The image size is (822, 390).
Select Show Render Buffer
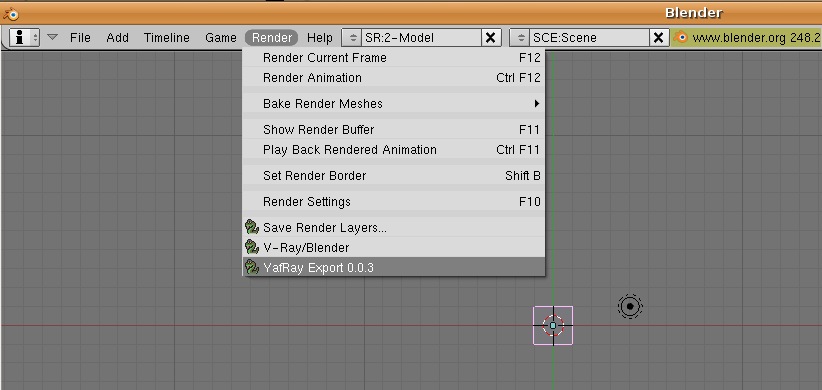coord(394,129)
